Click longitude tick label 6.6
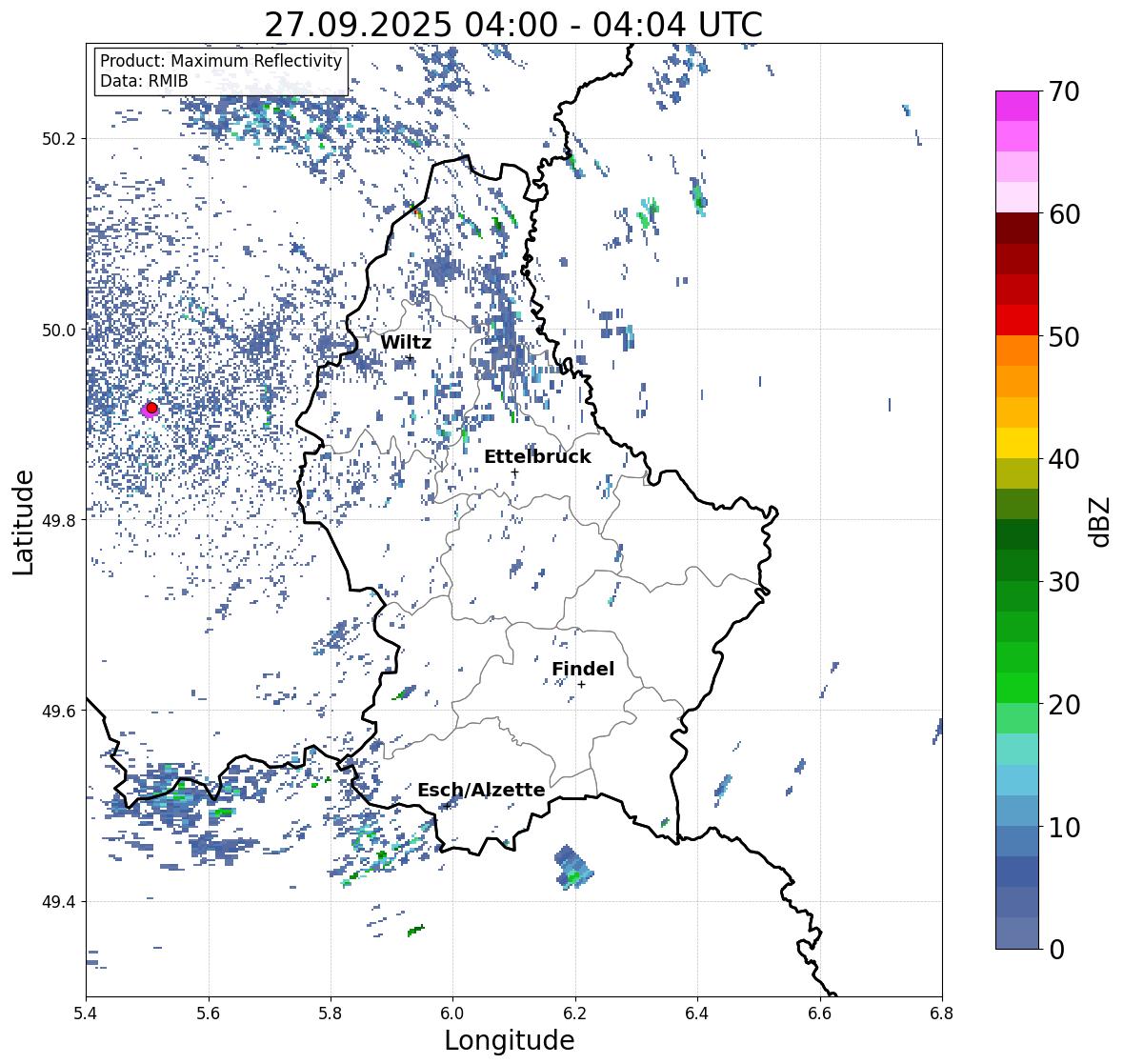Screen dimensions: 1123x1064 click(x=820, y=1014)
